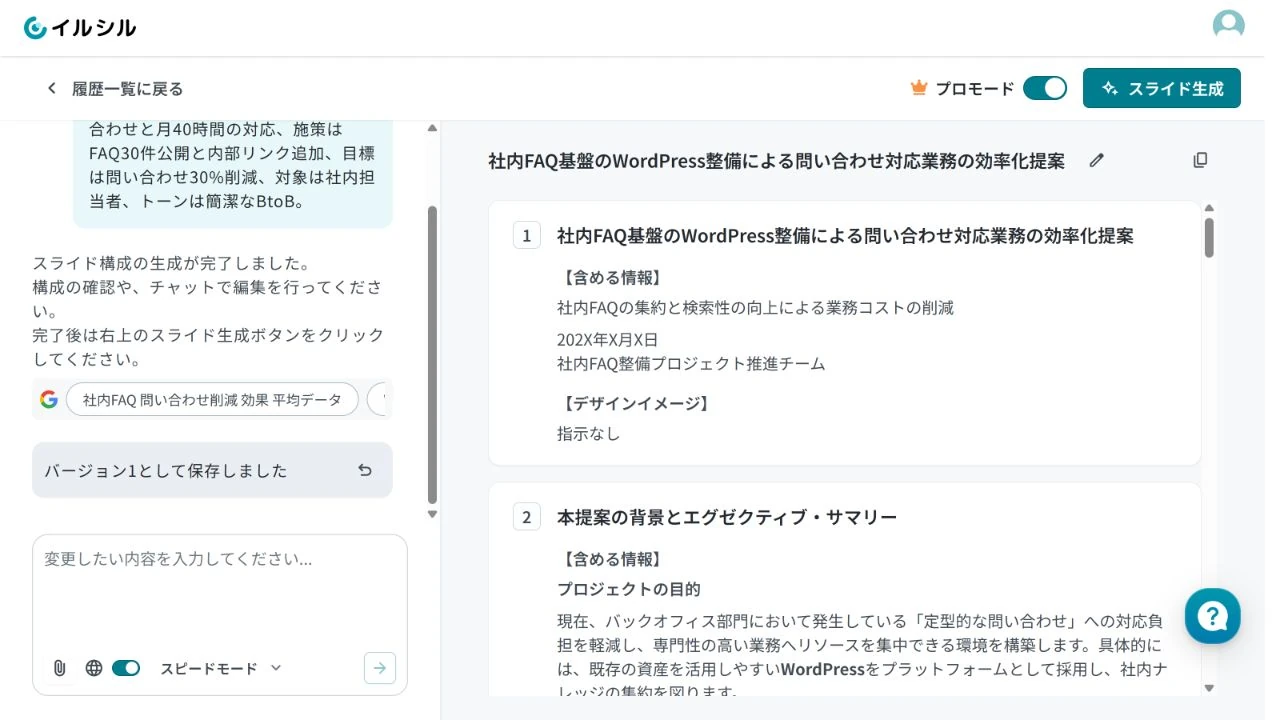1280x720 pixels.
Task: Click the chat panel scroll-down arrow
Action: tap(432, 514)
